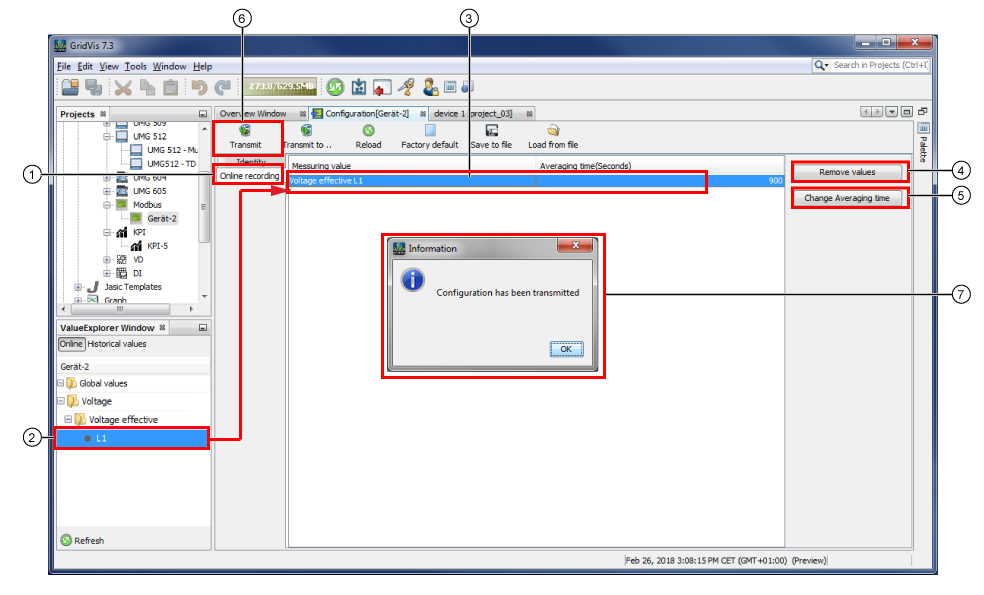Click the Transmit toolbar icon
This screenshot has height=595, width=984.
(x=245, y=130)
